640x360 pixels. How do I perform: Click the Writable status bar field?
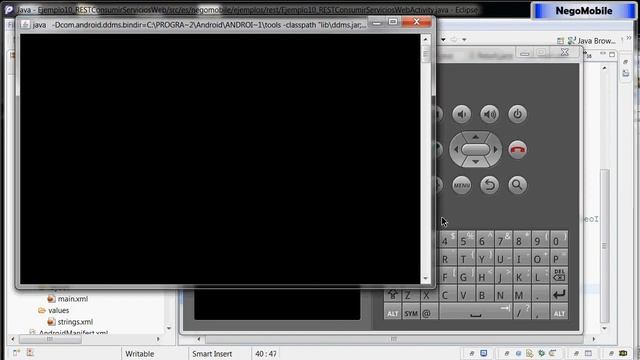(140, 354)
